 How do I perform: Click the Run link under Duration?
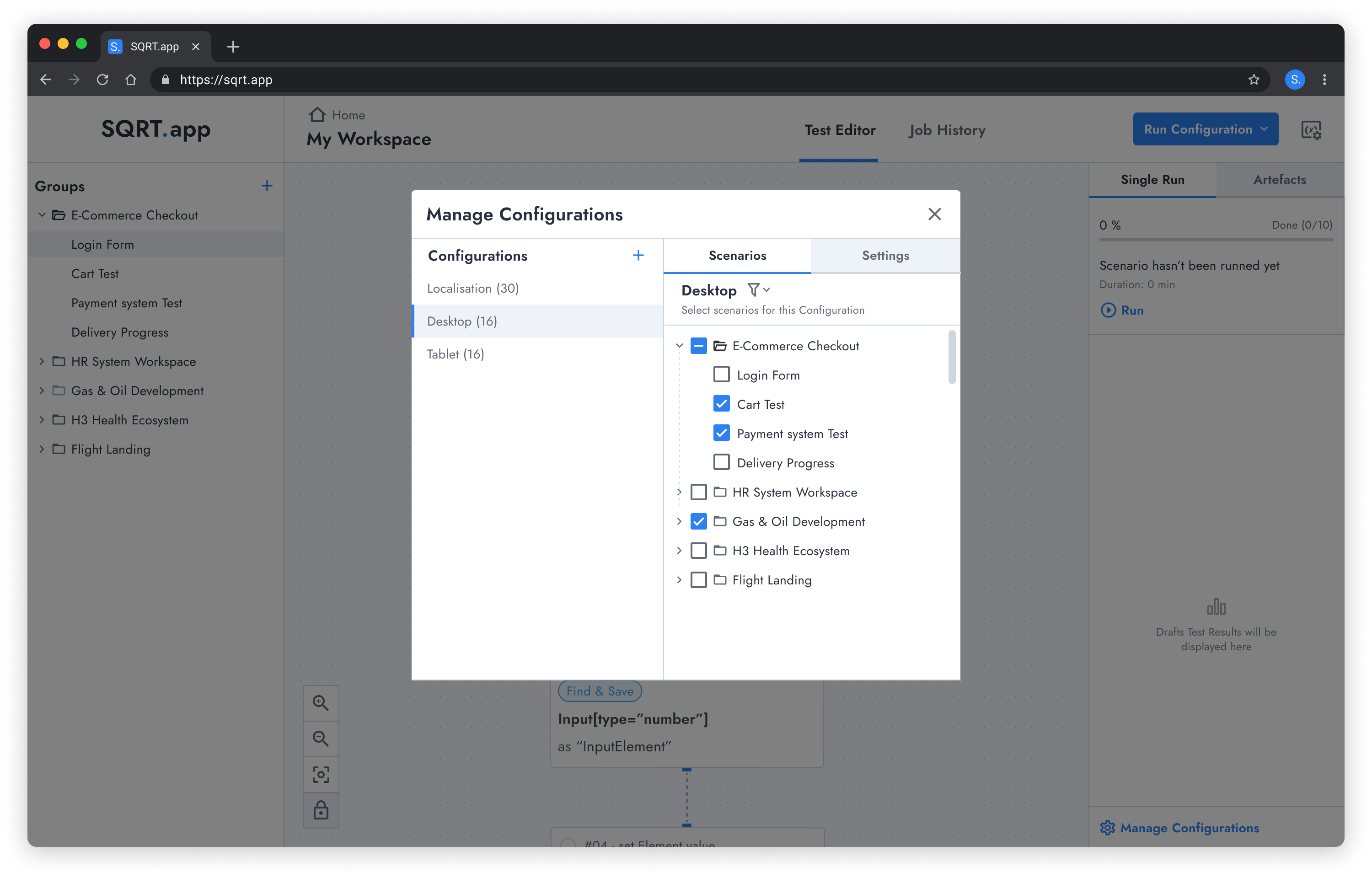[x=1132, y=310]
